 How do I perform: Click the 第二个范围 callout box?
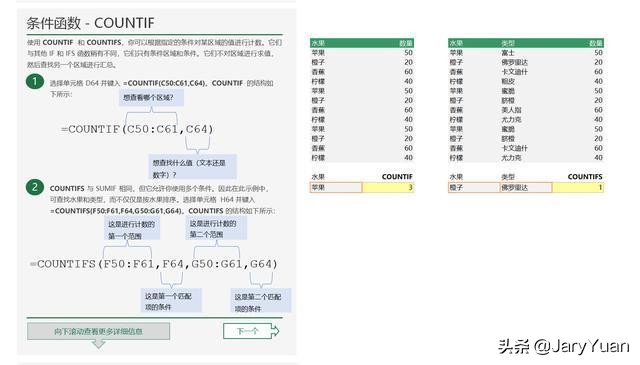[216, 228]
